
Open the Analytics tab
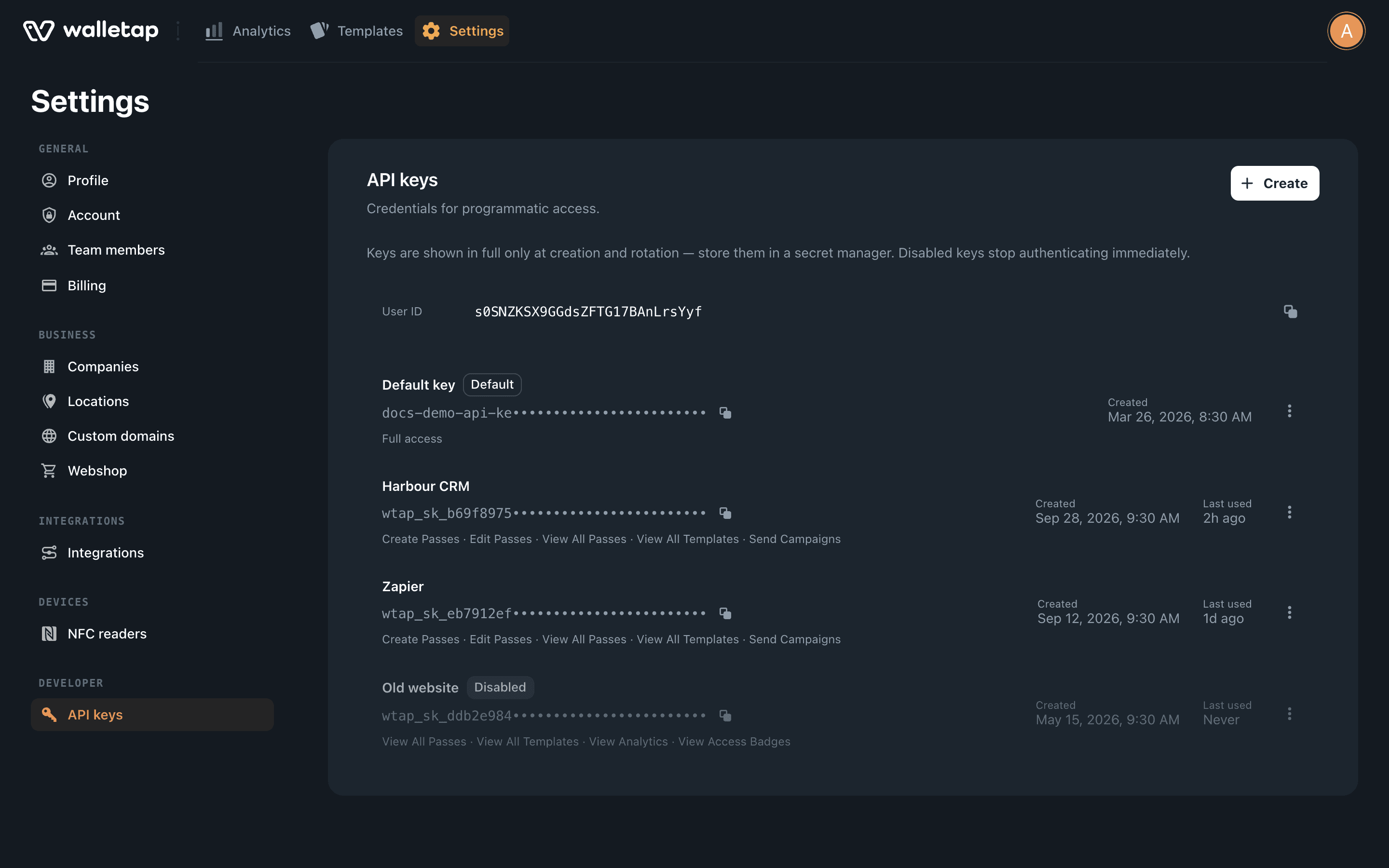[248, 31]
